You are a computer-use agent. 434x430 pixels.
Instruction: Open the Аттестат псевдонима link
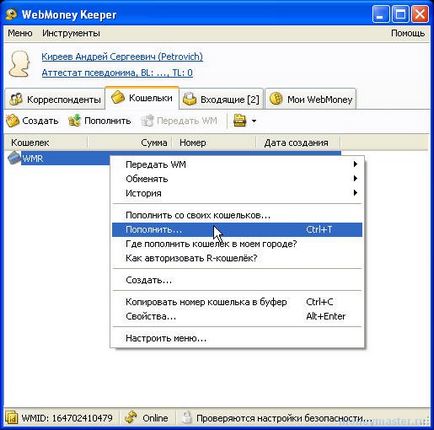click(x=117, y=73)
